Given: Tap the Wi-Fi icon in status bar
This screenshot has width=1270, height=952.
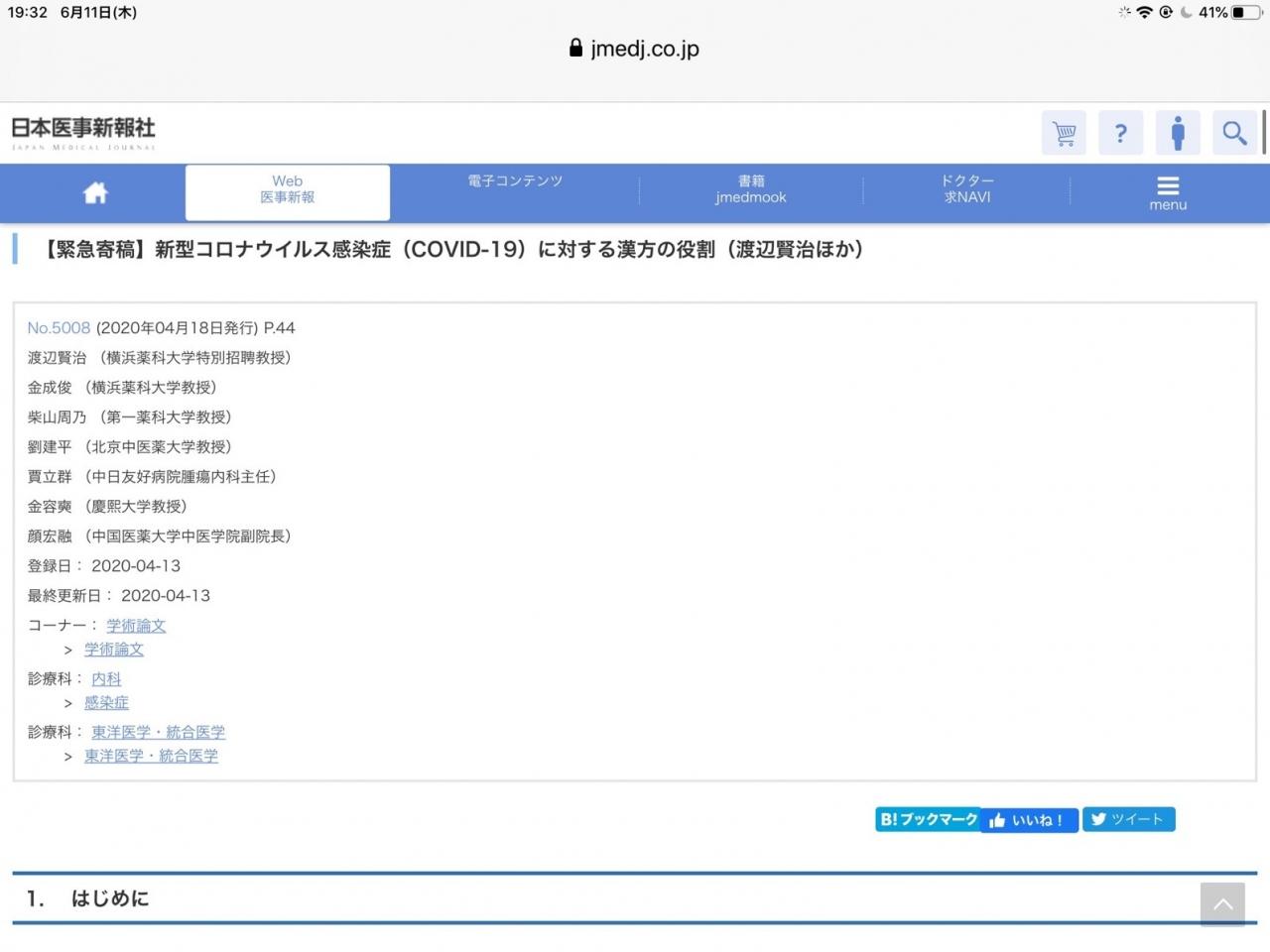Looking at the screenshot, I should (x=1145, y=12).
